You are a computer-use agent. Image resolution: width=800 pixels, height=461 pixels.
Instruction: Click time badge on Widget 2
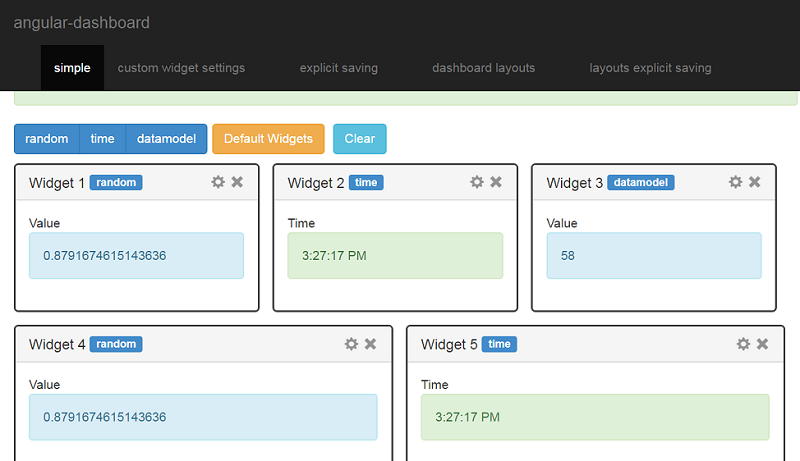pyautogui.click(x=366, y=183)
